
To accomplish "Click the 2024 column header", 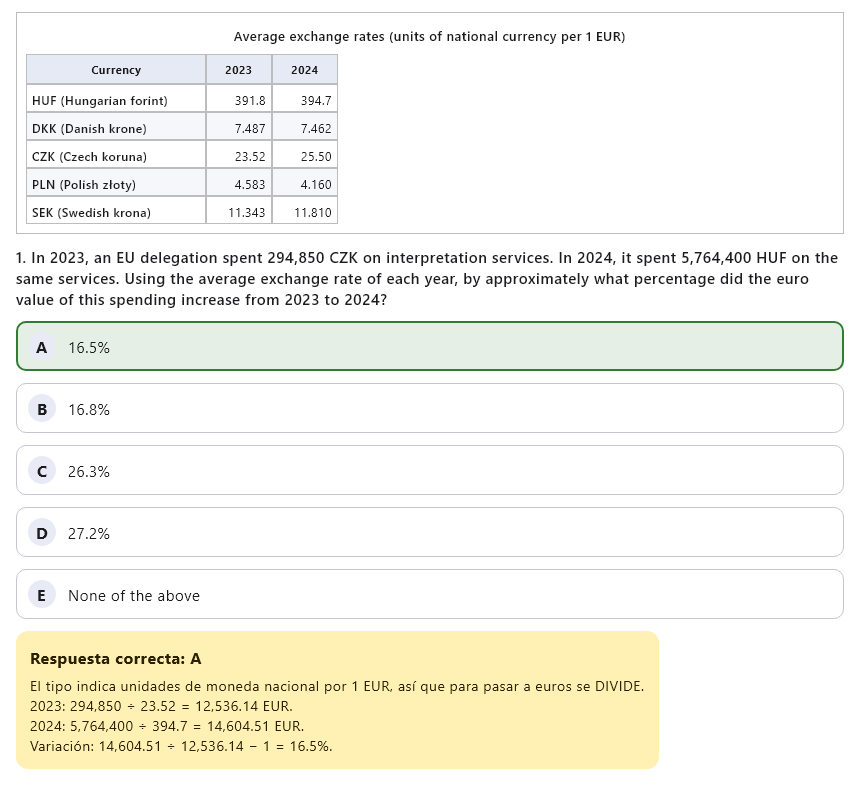I will (305, 70).
